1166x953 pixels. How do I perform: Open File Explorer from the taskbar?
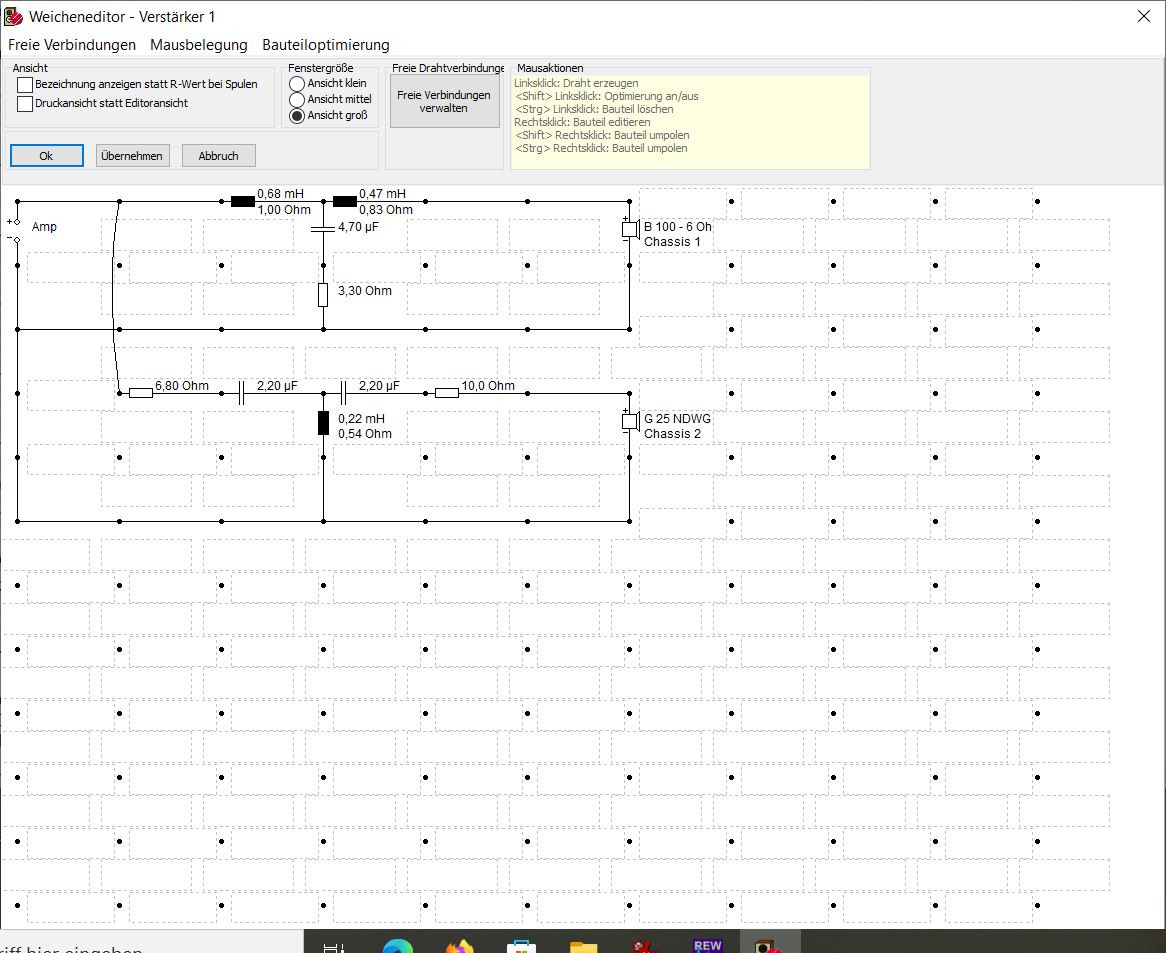click(584, 946)
